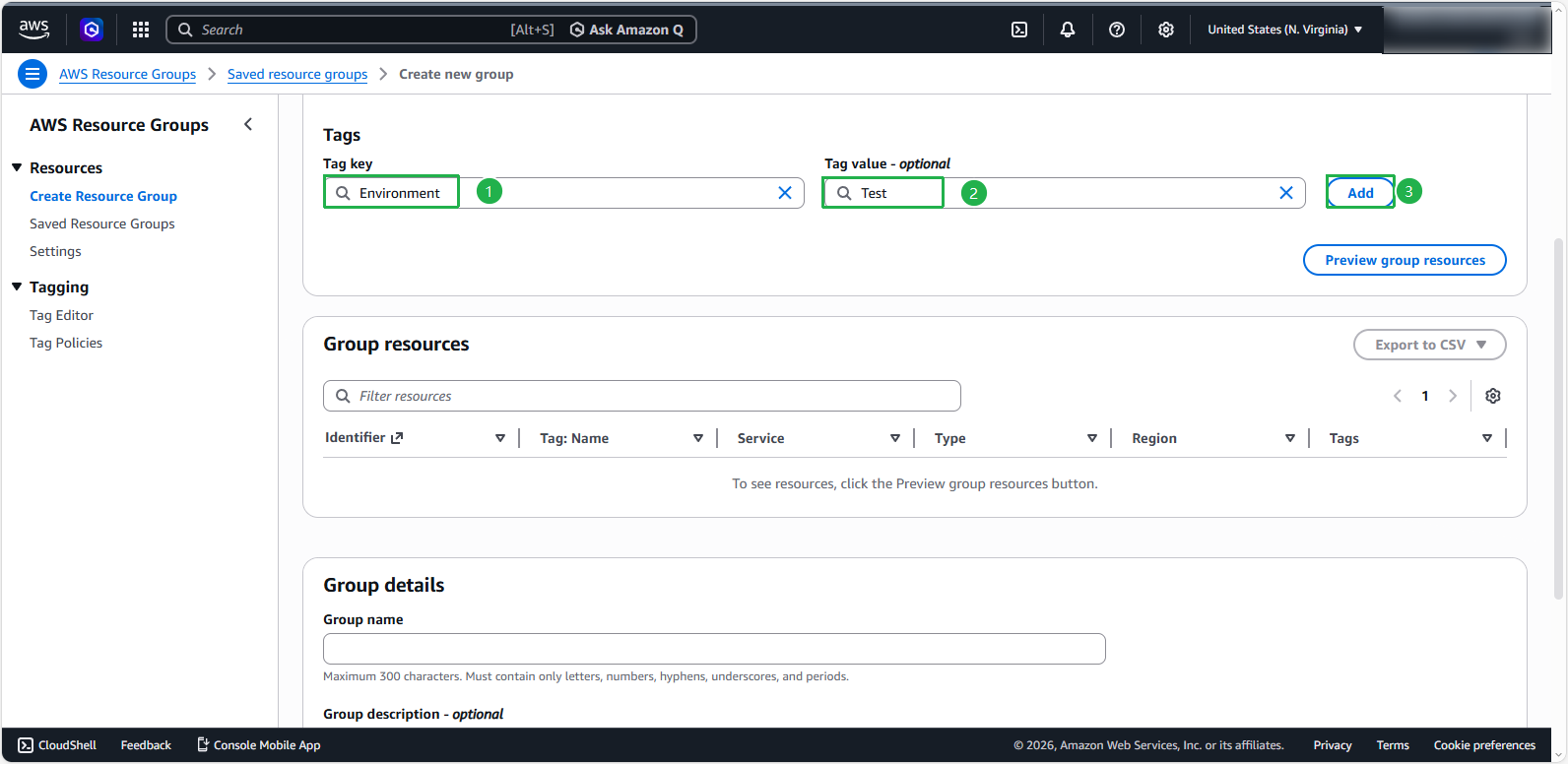Screen dimensions: 1568x764
Task: Collapse the AWS Resource Groups side panel
Action: 248,124
